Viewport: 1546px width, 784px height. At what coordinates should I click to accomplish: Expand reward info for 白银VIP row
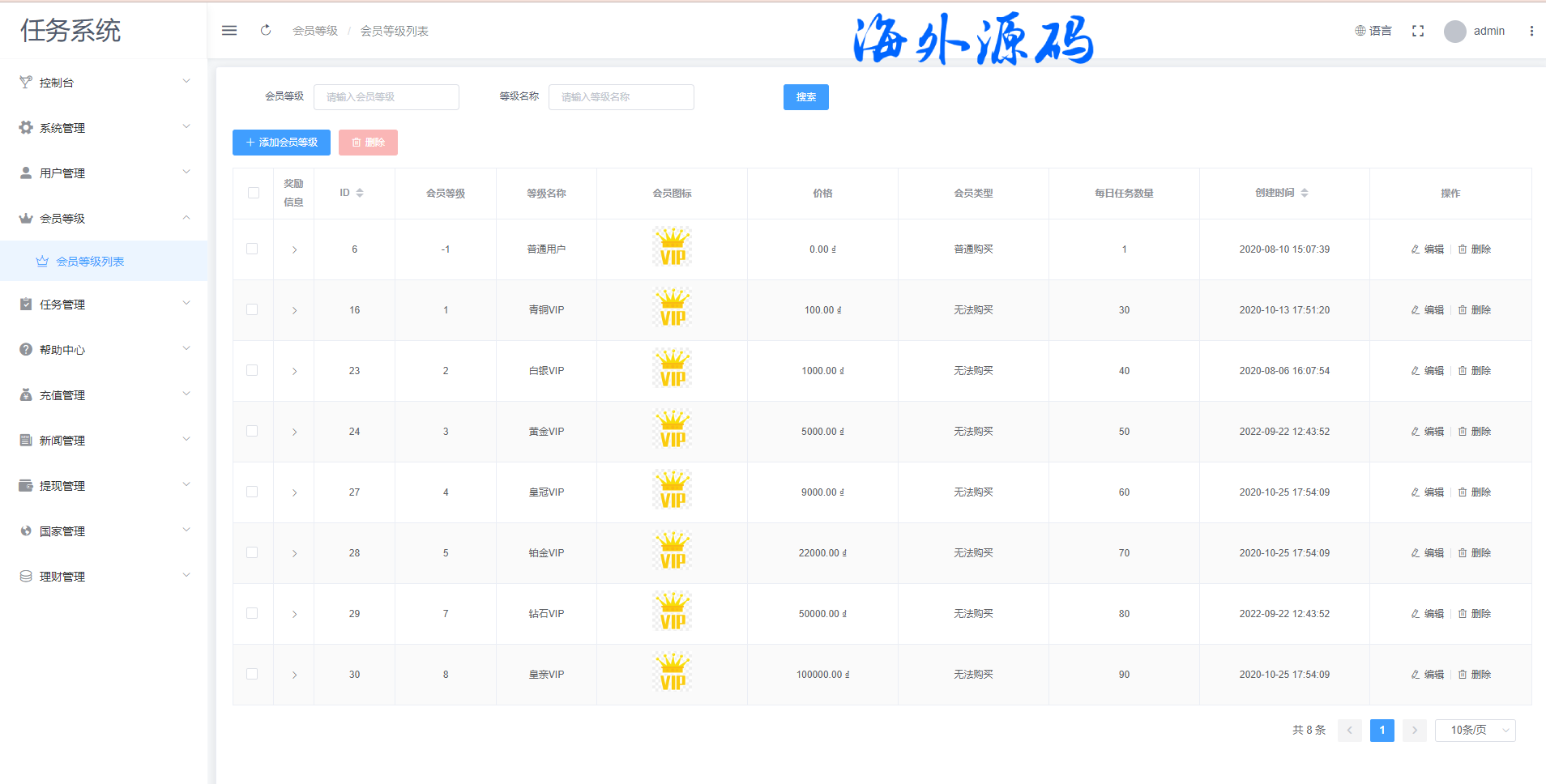pyautogui.click(x=294, y=371)
